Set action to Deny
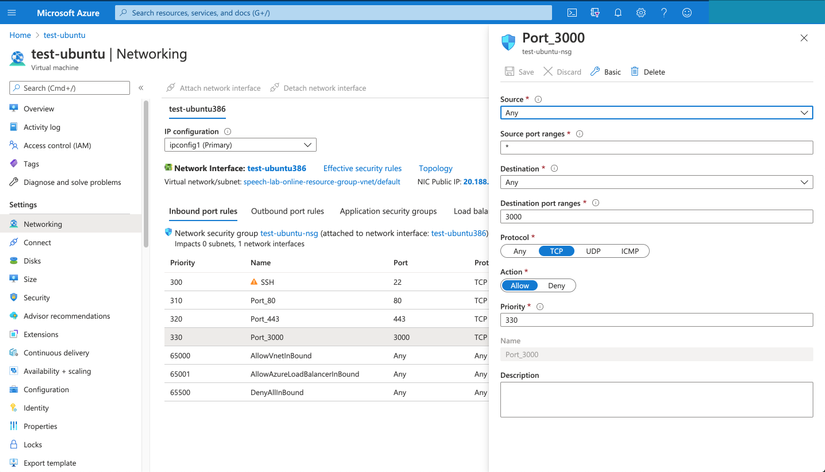 556,286
